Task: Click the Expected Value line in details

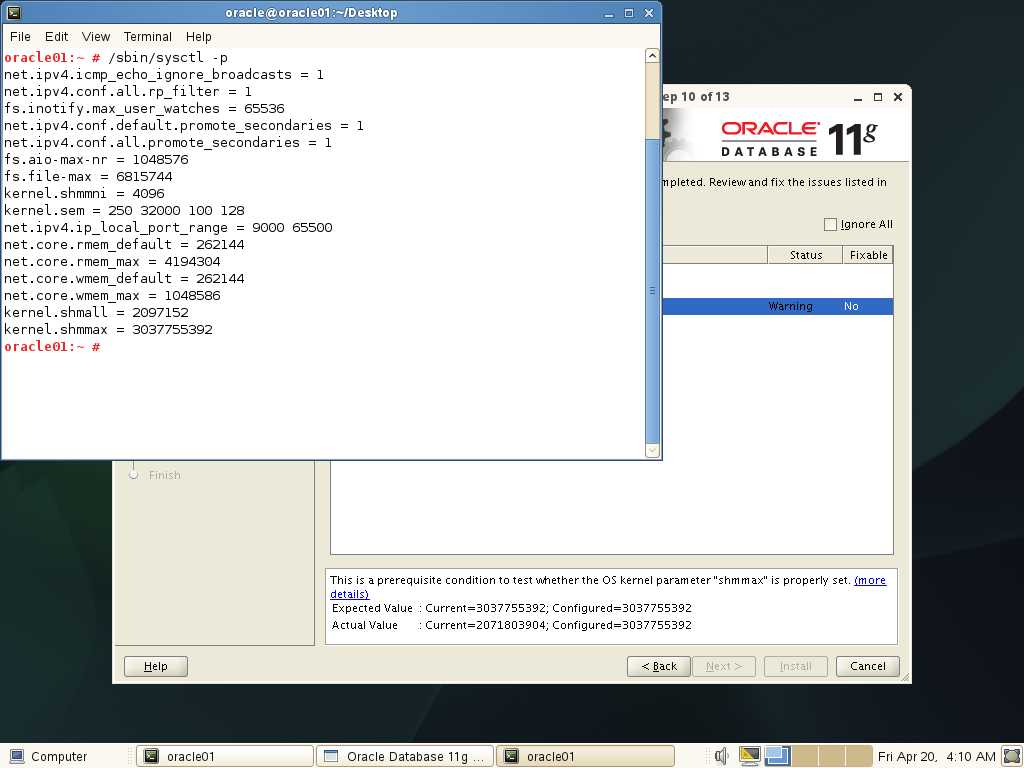Action: (x=511, y=608)
